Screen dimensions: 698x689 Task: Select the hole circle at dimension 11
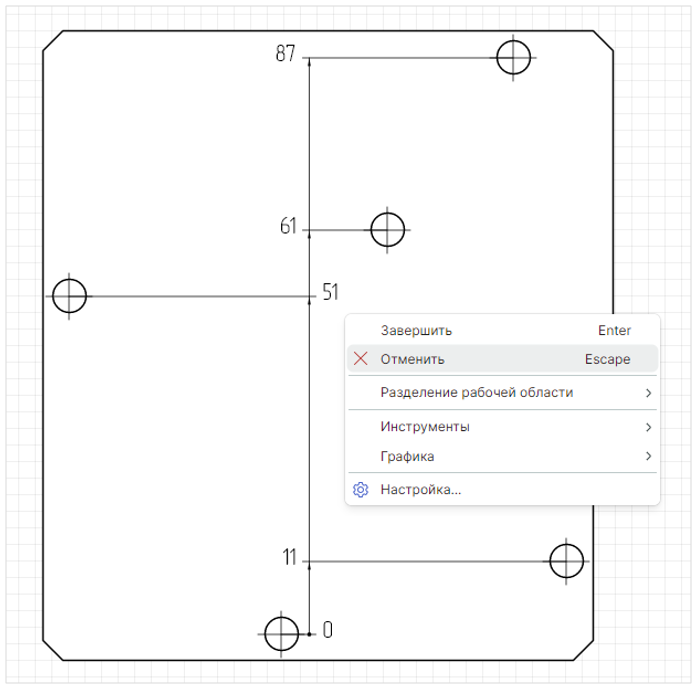click(566, 561)
